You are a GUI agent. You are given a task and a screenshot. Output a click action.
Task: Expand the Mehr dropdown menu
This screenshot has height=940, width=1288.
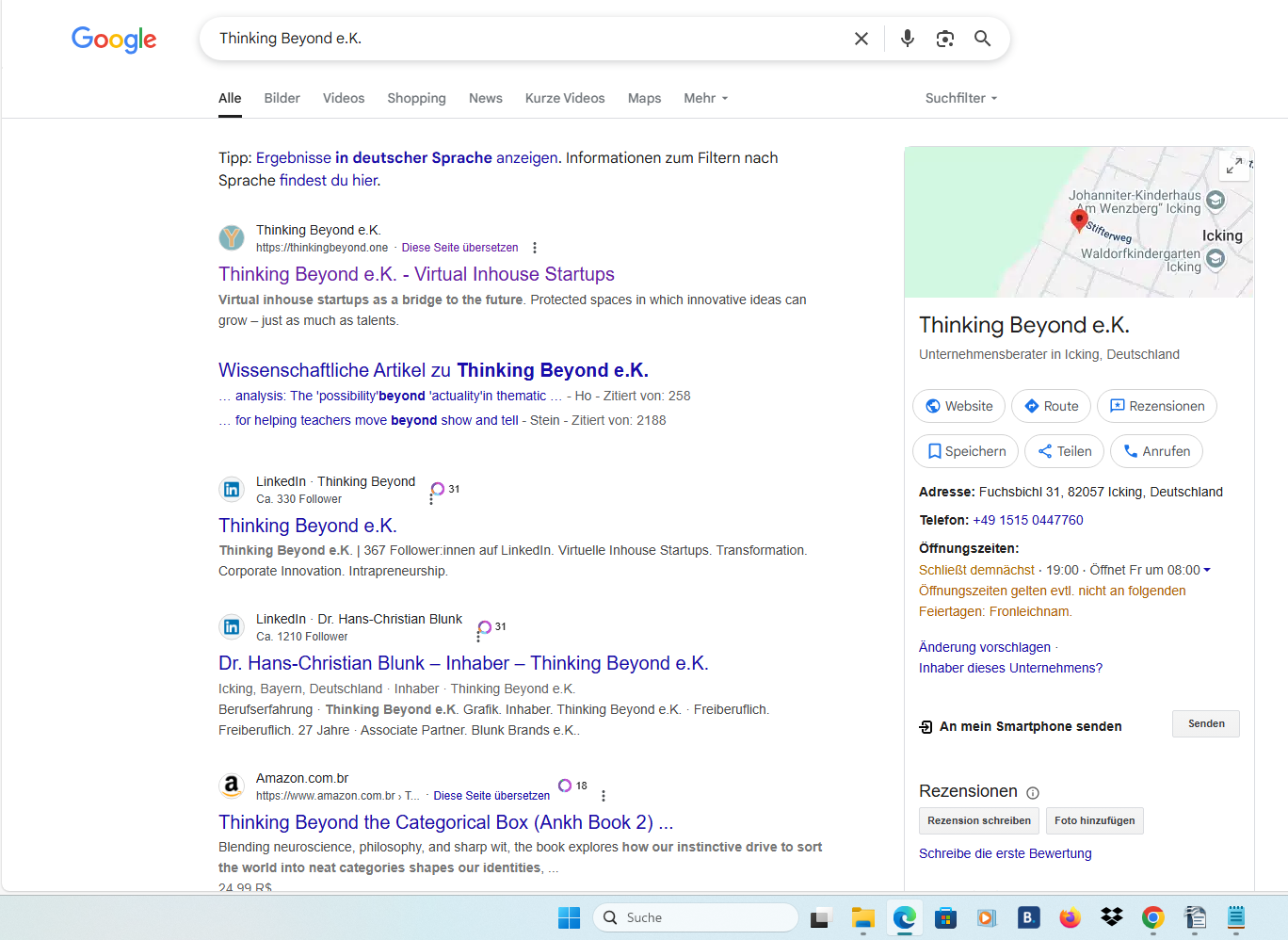tap(706, 98)
